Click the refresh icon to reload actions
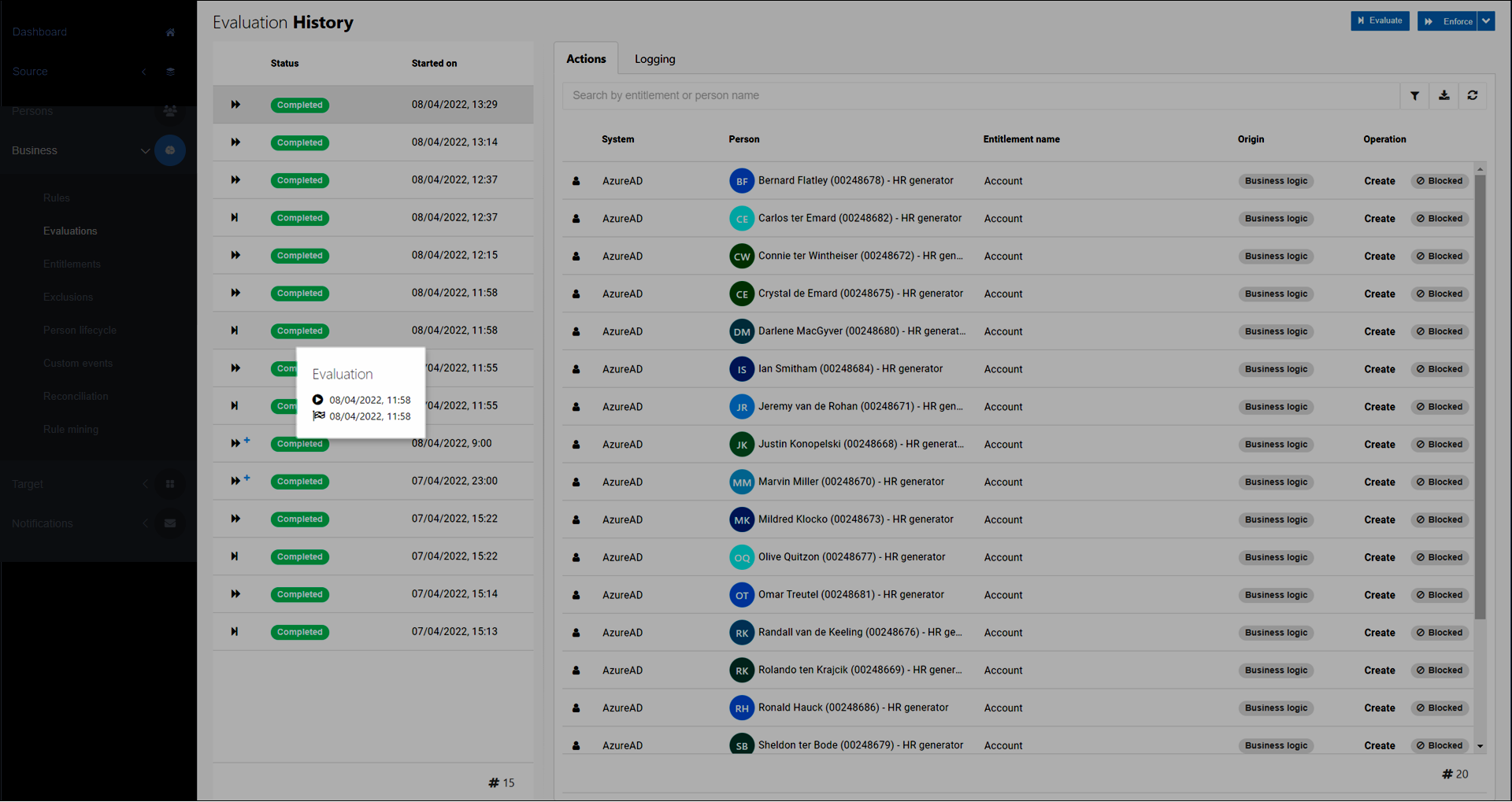Screen dimensions: 1512x802 1473,95
